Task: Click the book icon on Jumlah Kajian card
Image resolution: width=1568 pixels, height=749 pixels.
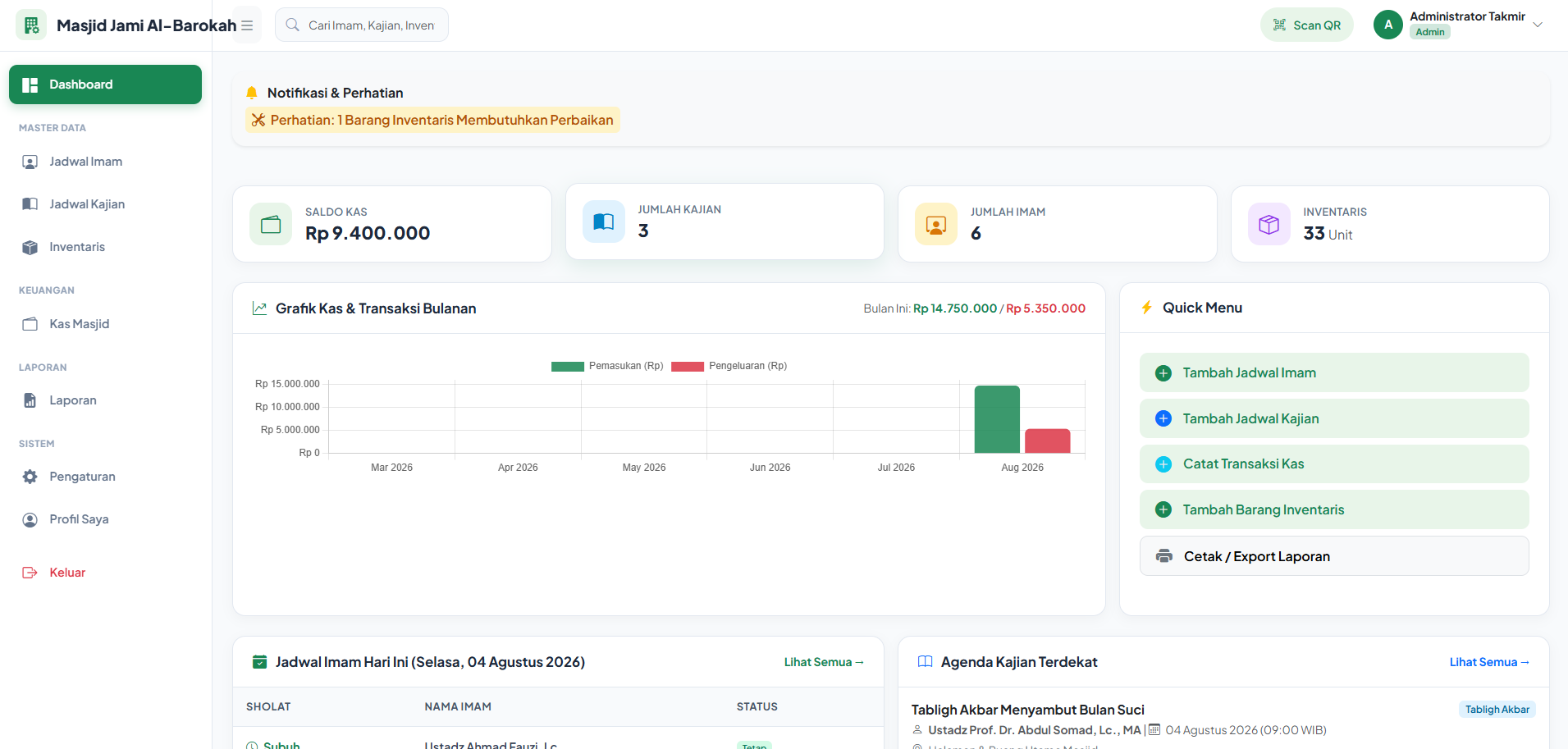Action: coord(604,222)
